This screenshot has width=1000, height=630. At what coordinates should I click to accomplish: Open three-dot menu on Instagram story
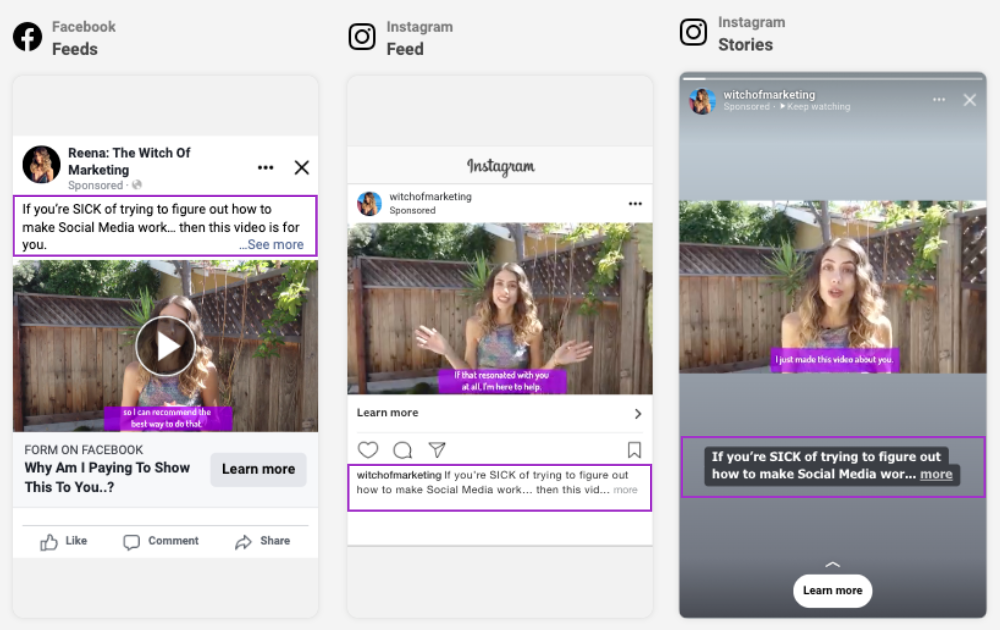tap(939, 100)
